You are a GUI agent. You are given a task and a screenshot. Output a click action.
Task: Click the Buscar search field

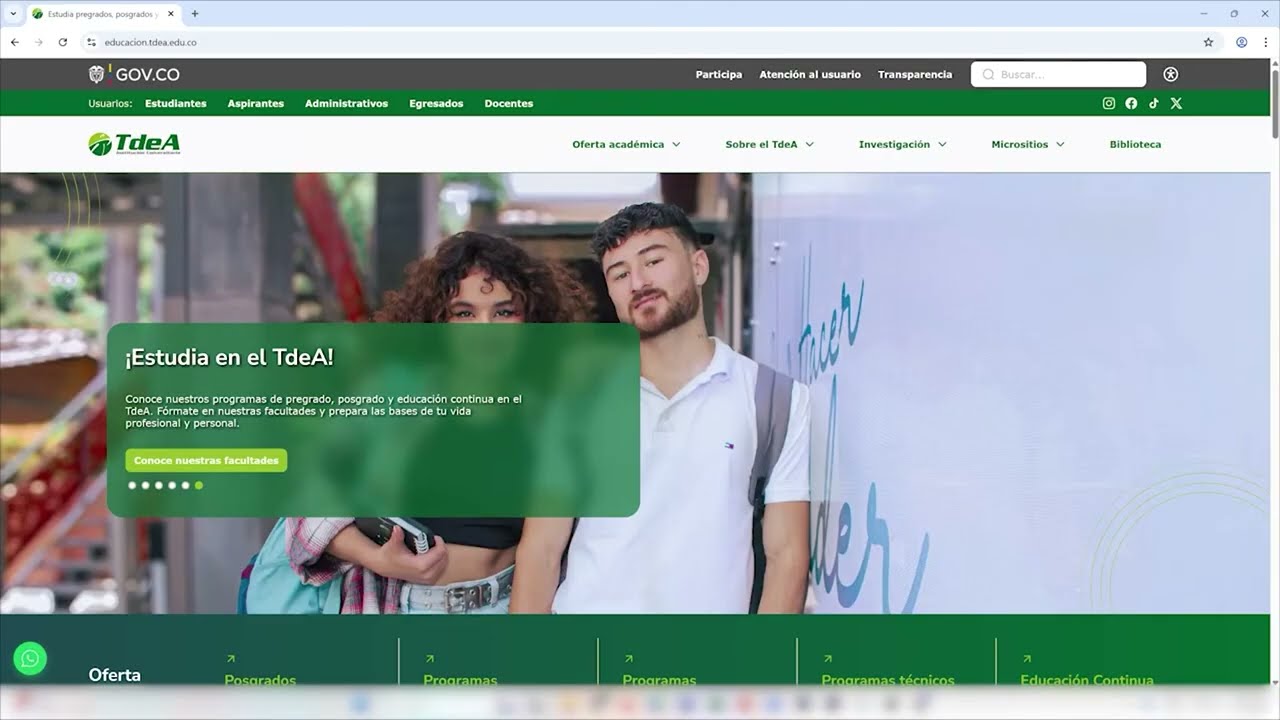coord(1058,74)
